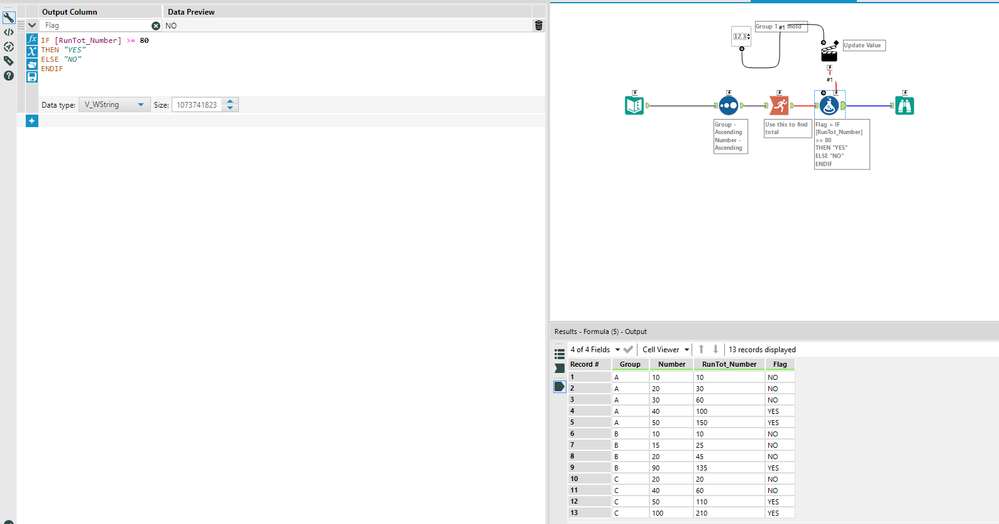Screen dimensions: 999x524
Task: Click the Size input field
Action: point(198,105)
